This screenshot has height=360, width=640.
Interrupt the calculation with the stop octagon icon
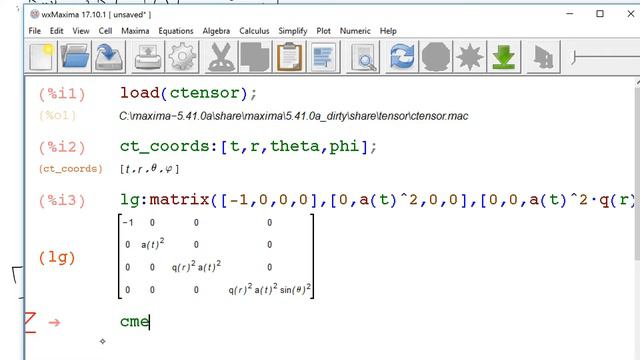(x=436, y=57)
